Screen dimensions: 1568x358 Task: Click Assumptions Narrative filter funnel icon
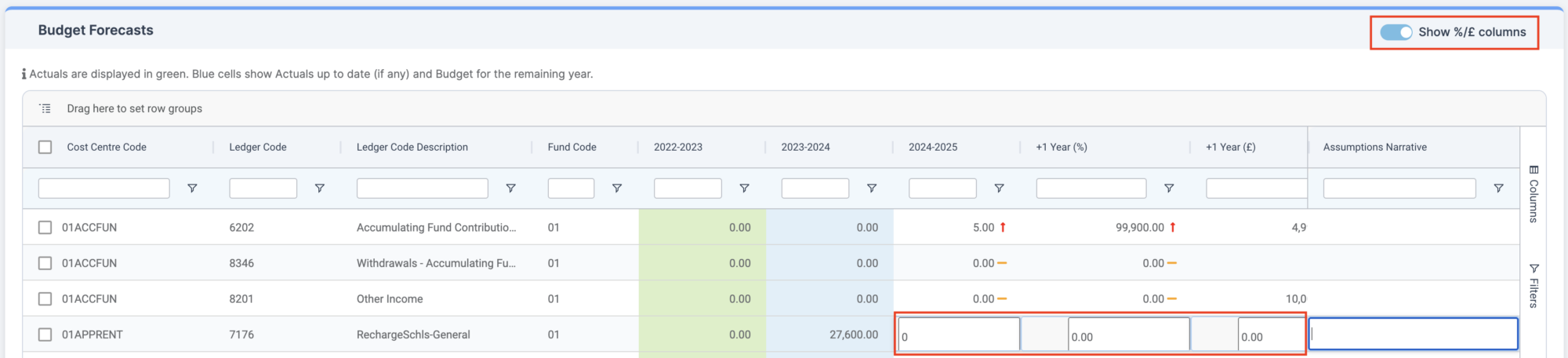click(1499, 188)
